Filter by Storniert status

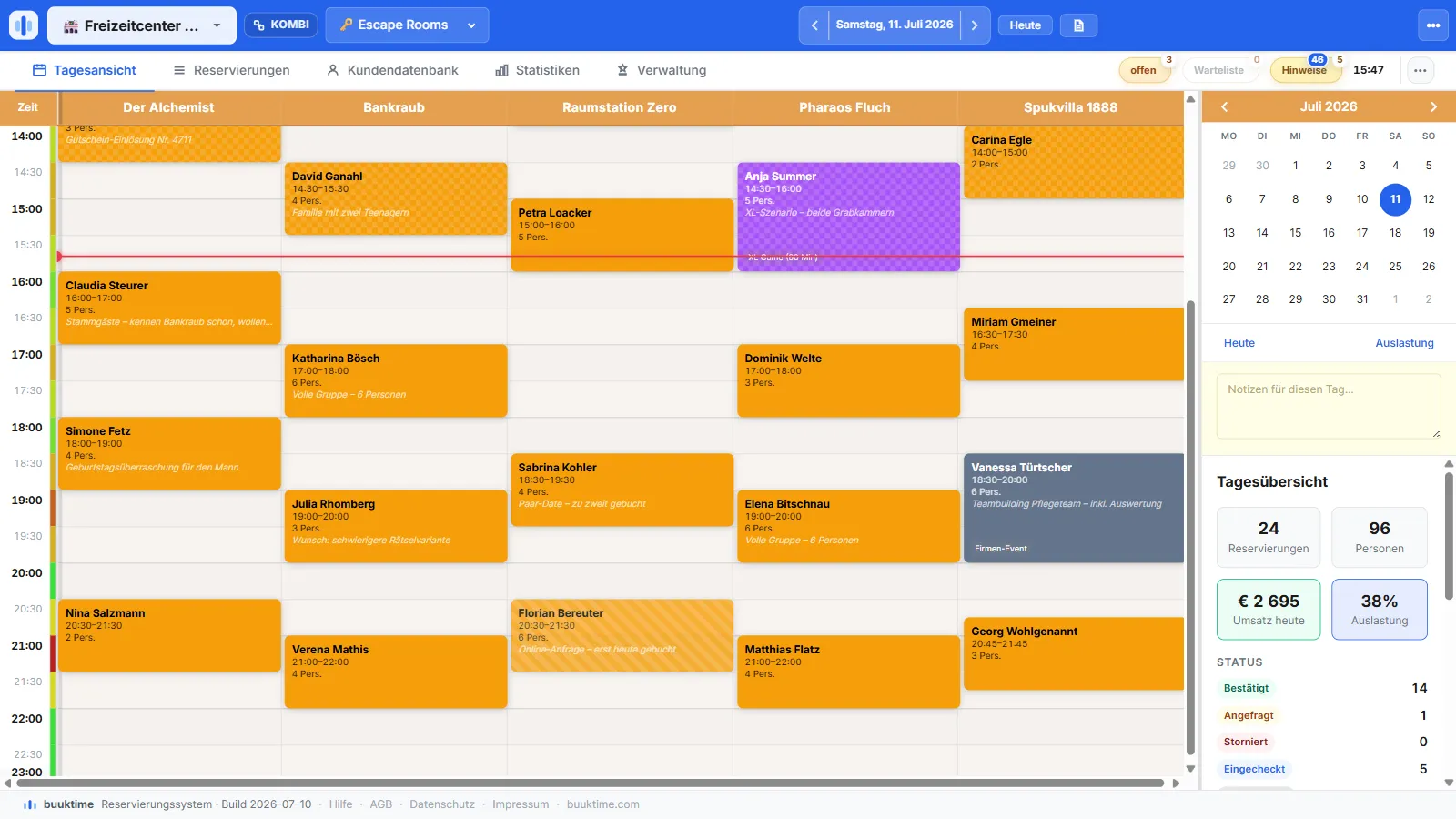(x=1245, y=742)
